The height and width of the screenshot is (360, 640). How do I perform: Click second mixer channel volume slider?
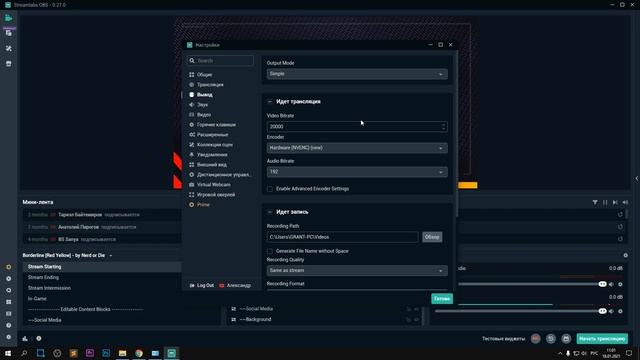tap(520, 311)
